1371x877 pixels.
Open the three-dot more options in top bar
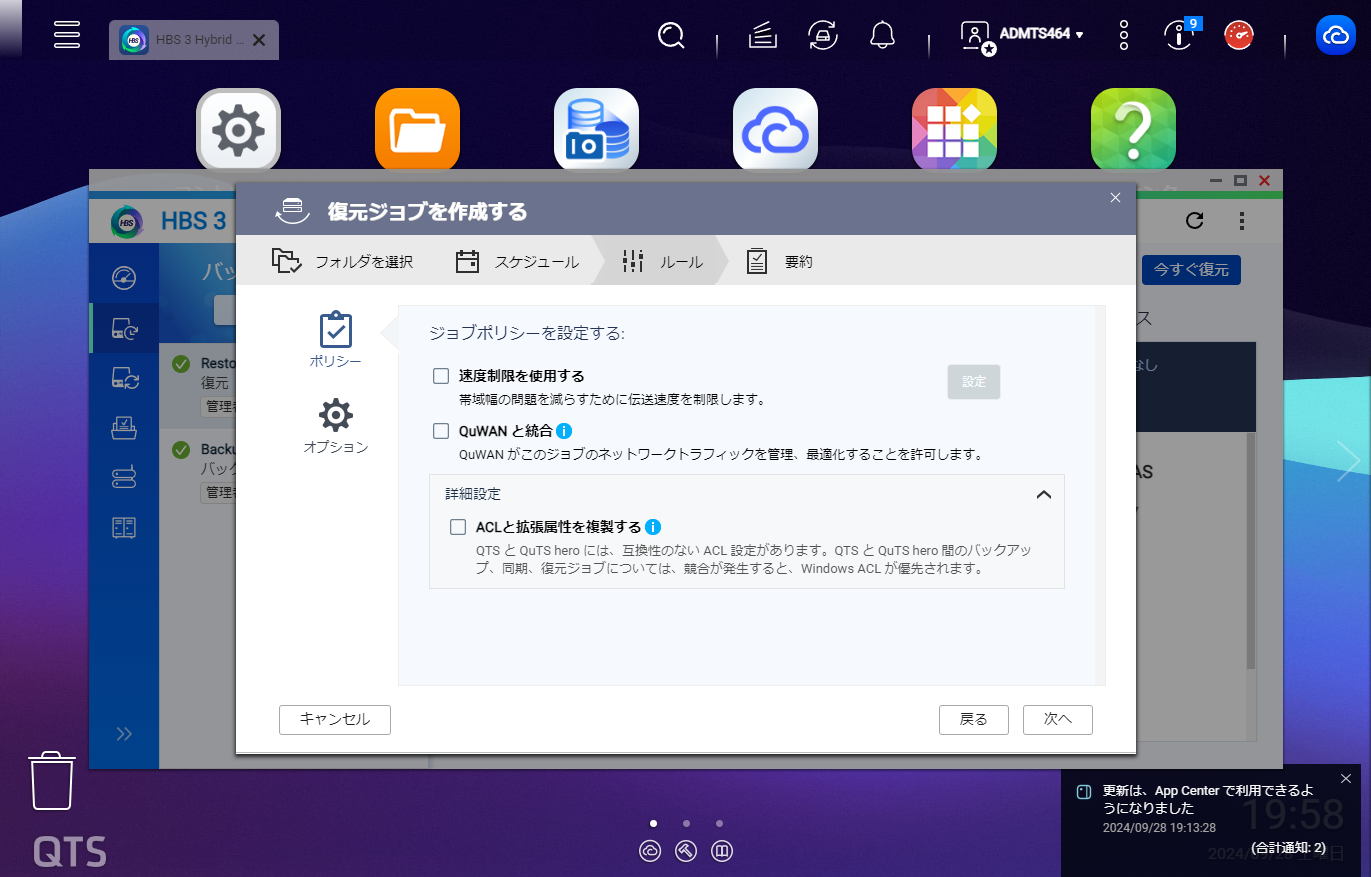(x=1124, y=36)
